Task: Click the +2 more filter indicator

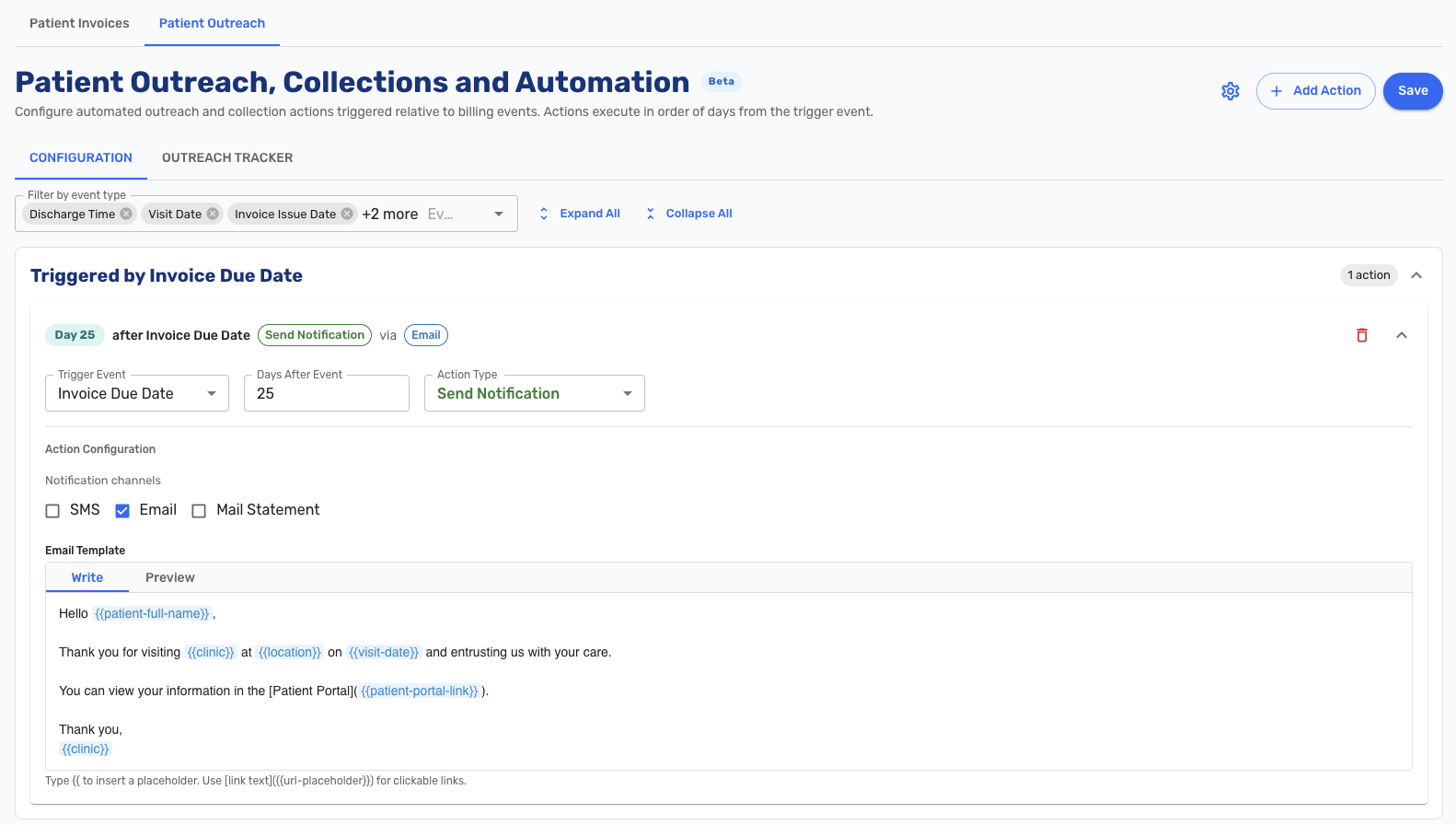Action: click(x=390, y=214)
